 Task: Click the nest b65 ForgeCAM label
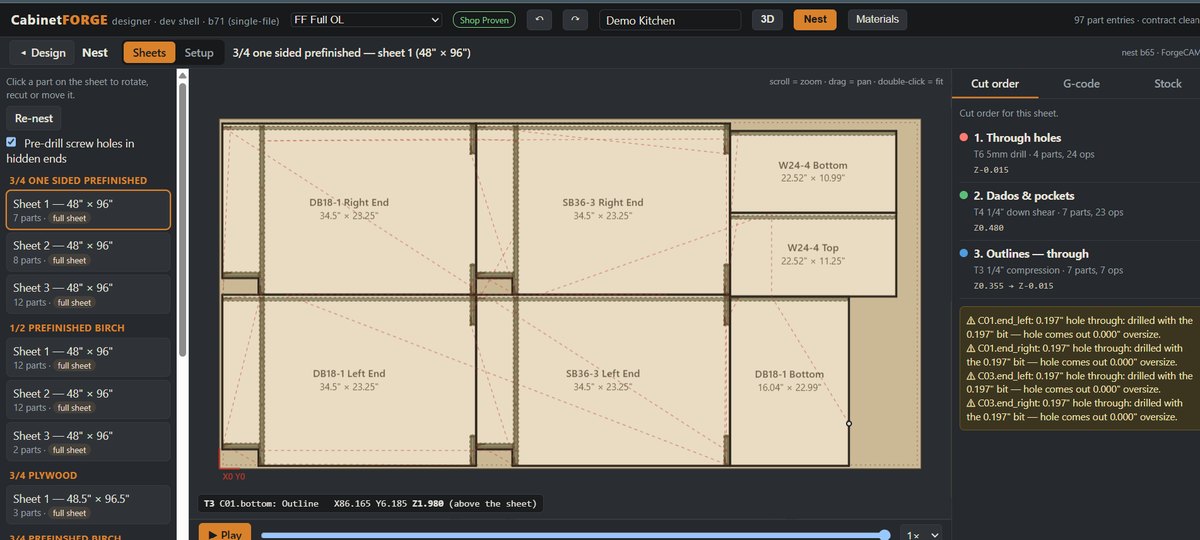pyautogui.click(x=1161, y=53)
